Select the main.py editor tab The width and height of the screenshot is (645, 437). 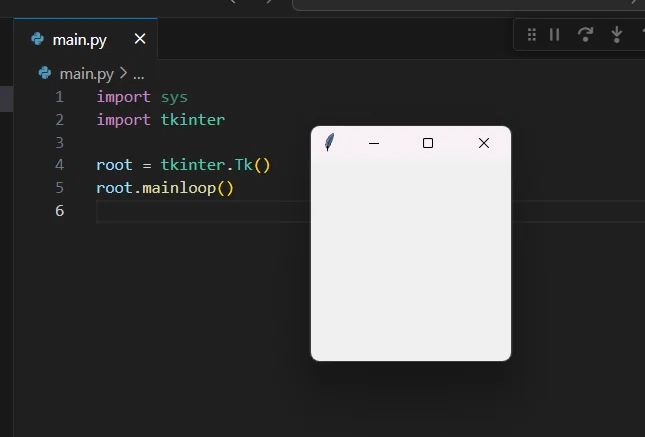86,39
